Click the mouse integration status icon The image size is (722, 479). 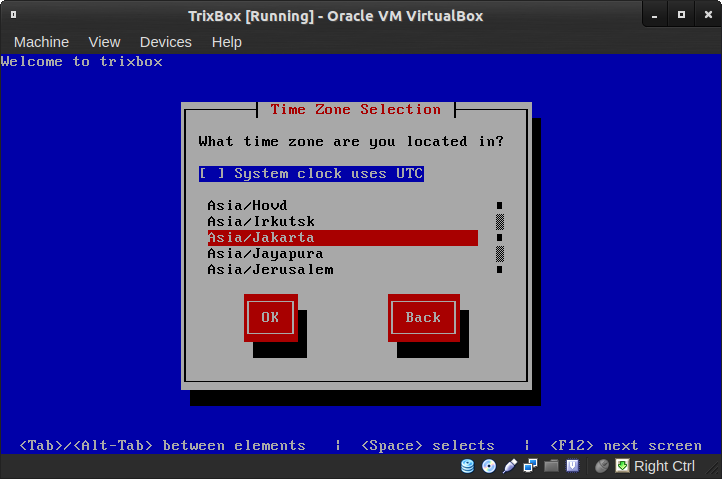point(602,466)
